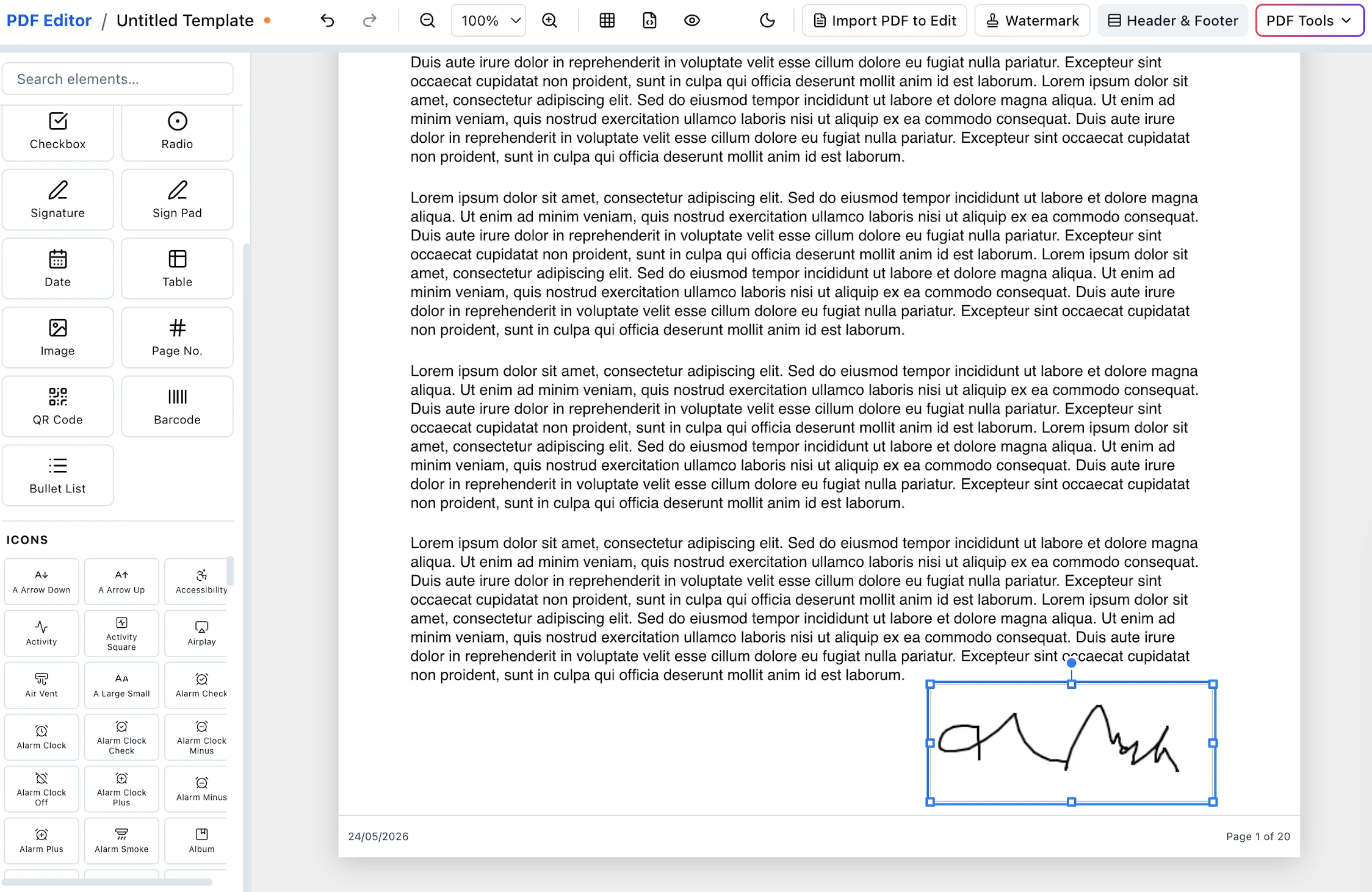The height and width of the screenshot is (892, 1372).
Task: Click the horizontal scrollbar under icons list
Action: tap(107, 882)
